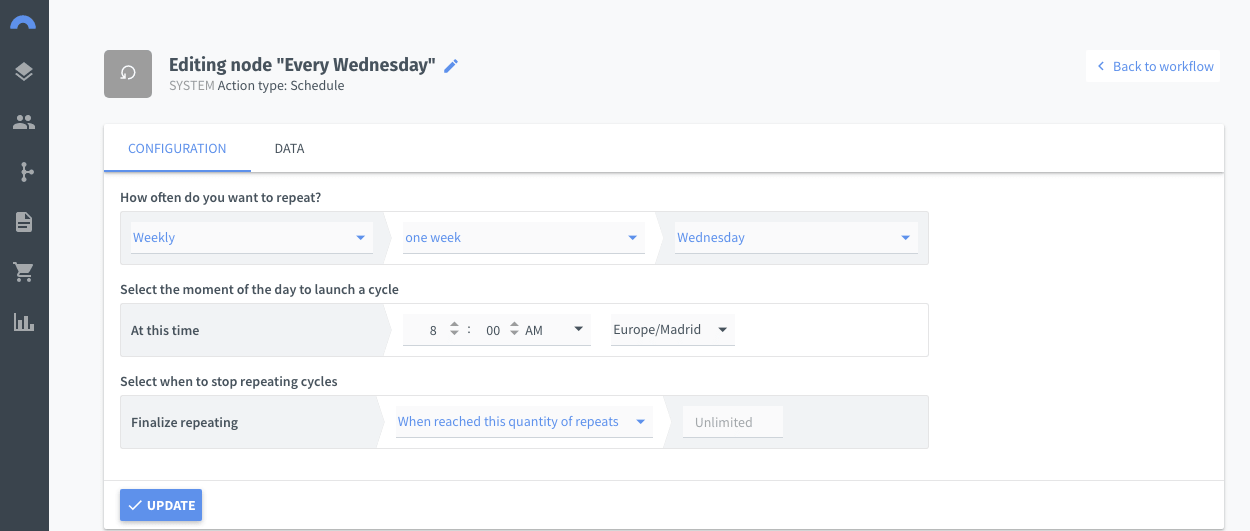Click the gray schedule repeat node icon
The width and height of the screenshot is (1250, 531).
pos(128,74)
